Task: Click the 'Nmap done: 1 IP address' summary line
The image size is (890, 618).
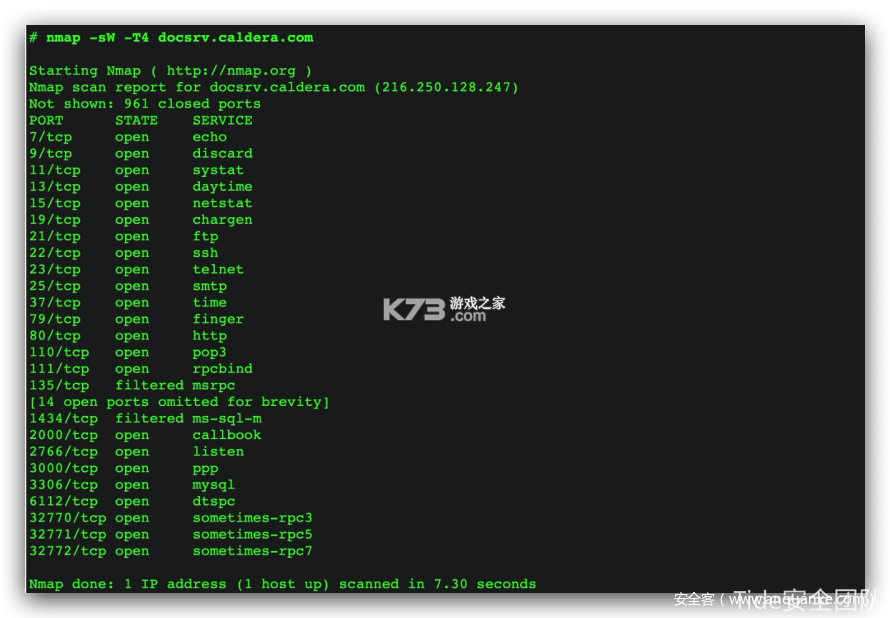Action: pyautogui.click(x=283, y=584)
